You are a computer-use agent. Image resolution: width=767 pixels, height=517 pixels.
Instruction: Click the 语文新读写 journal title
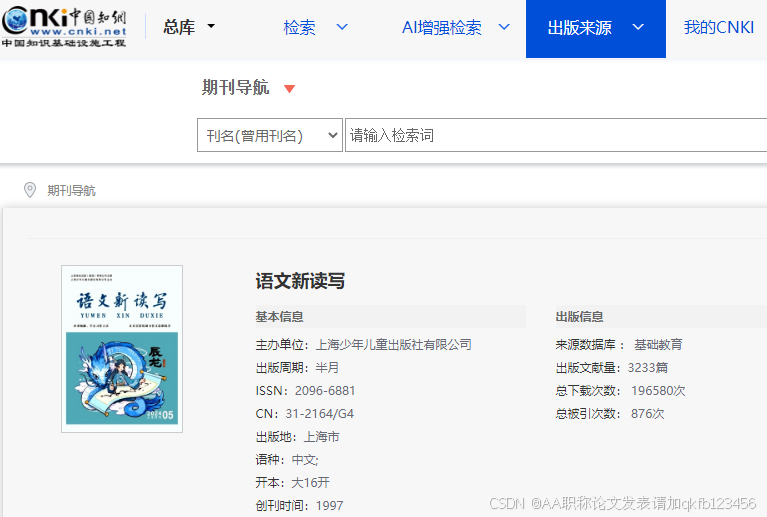(x=300, y=281)
